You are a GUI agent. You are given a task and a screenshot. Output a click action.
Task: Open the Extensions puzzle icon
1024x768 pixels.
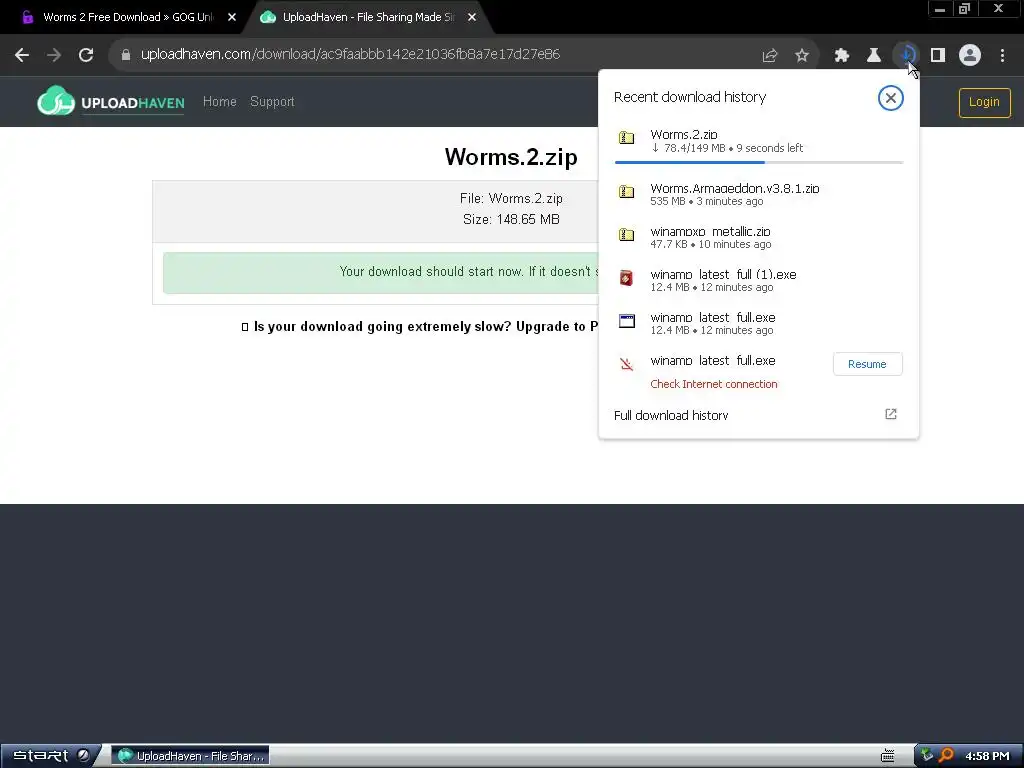click(x=841, y=56)
